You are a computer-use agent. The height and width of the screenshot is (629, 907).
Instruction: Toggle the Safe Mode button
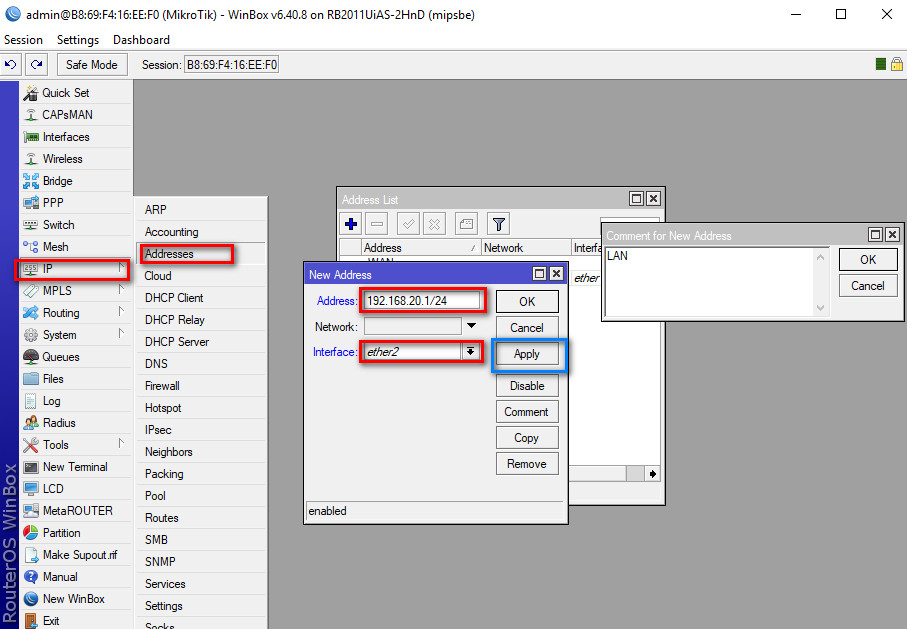91,64
